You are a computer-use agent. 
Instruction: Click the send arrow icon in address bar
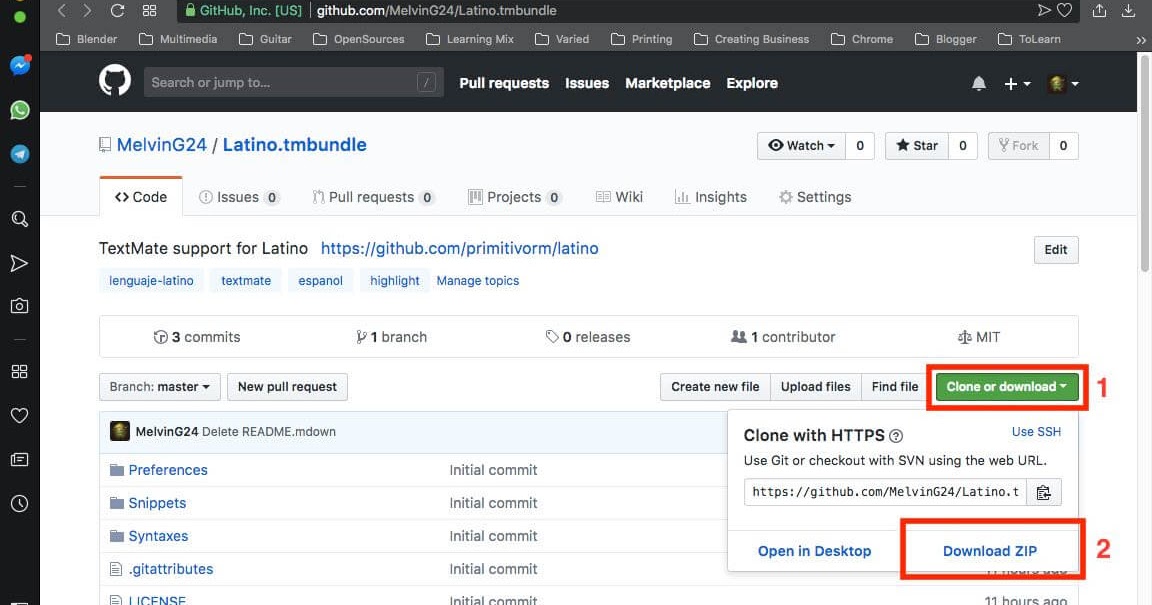pyautogui.click(x=1043, y=10)
